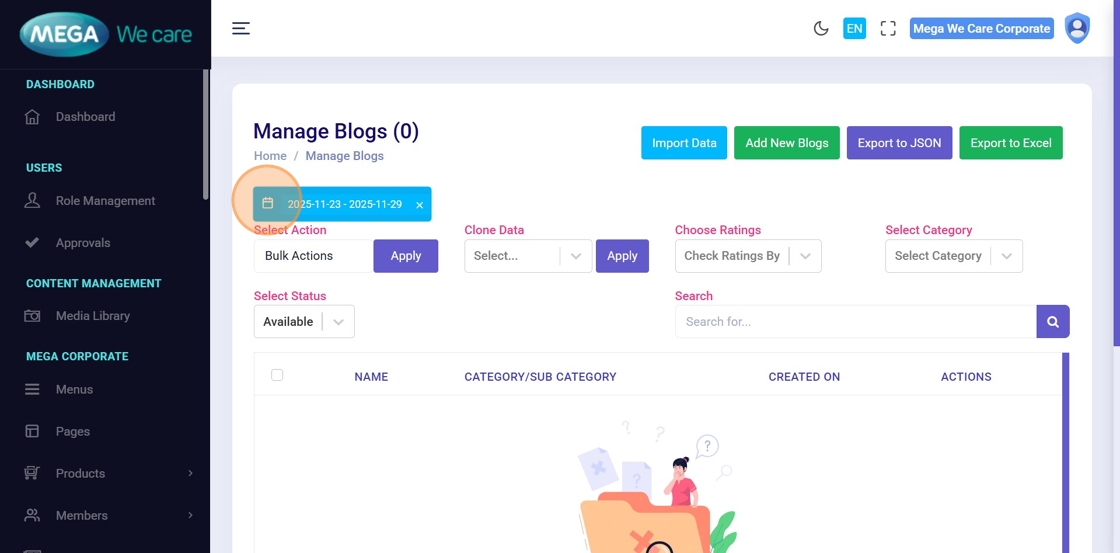Open the Choose Ratings dropdown

tap(748, 256)
